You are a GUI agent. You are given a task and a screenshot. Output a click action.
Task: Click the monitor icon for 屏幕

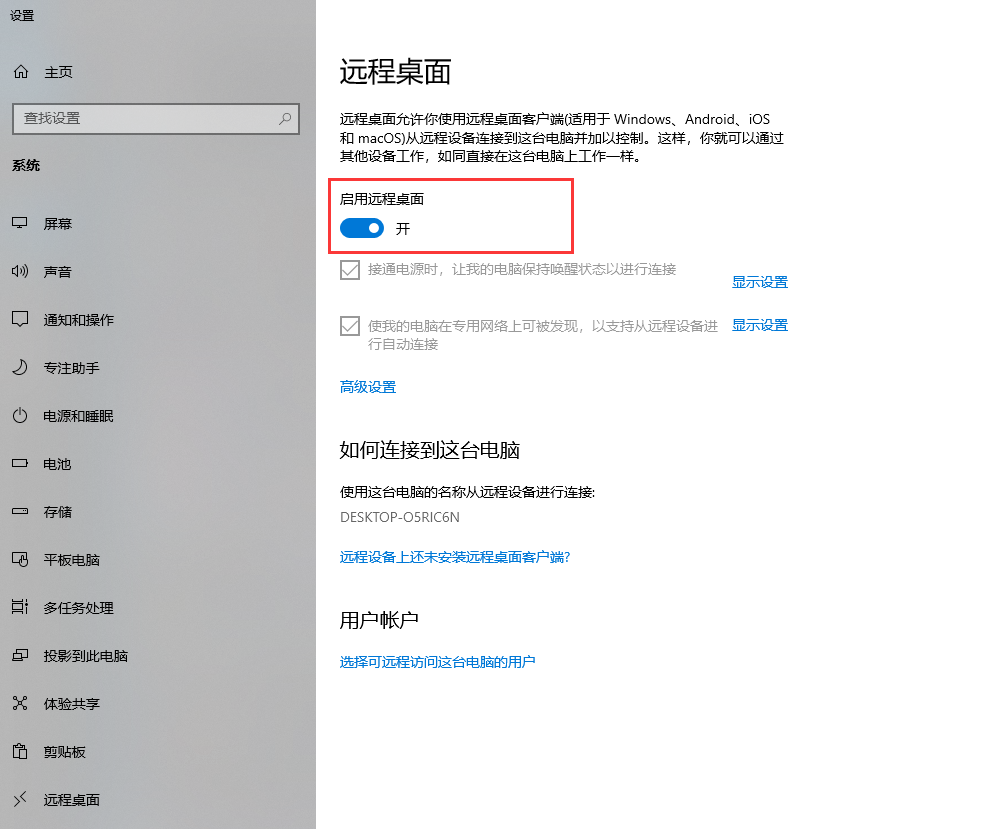click(19, 223)
